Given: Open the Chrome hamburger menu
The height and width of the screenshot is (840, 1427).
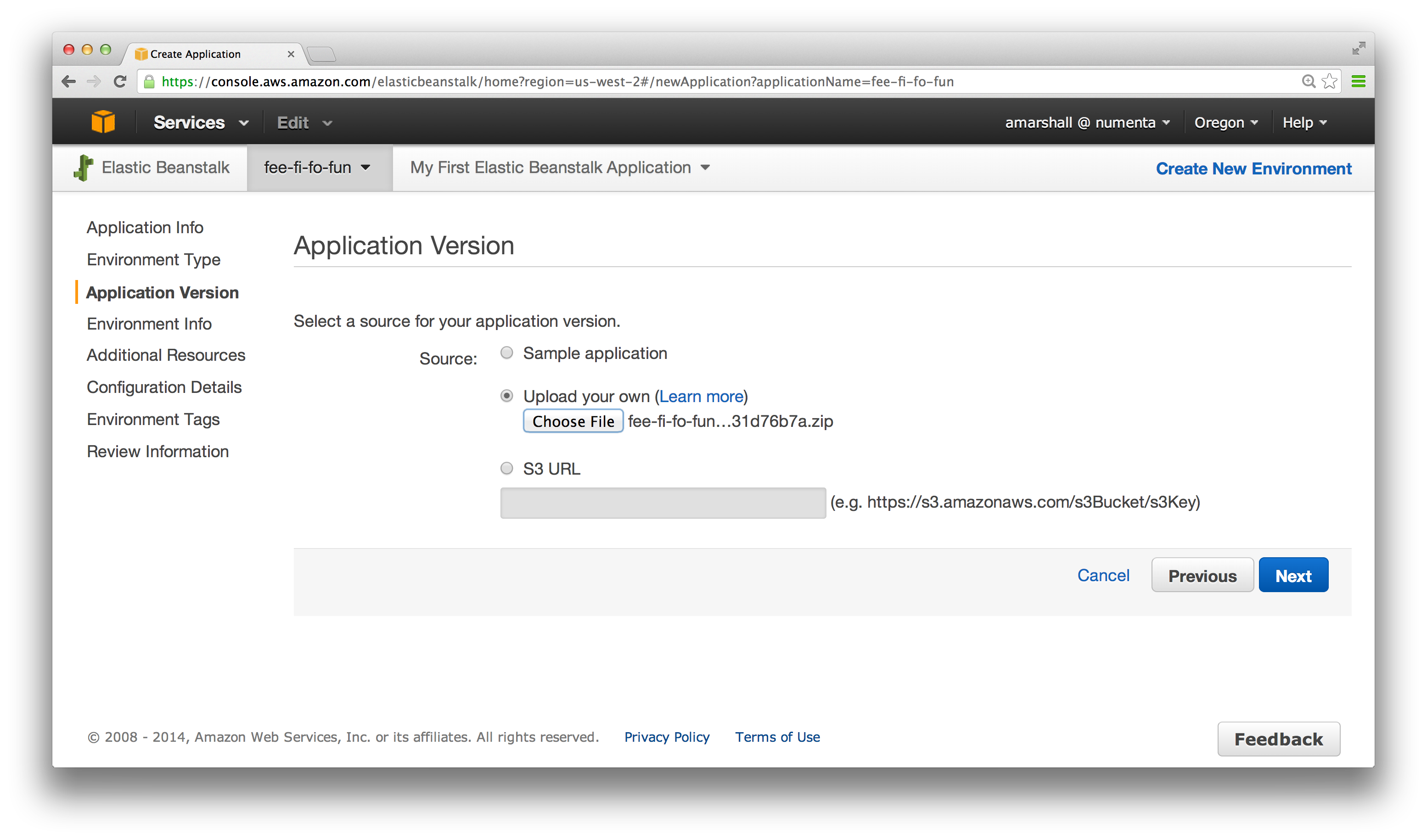Looking at the screenshot, I should pos(1358,82).
